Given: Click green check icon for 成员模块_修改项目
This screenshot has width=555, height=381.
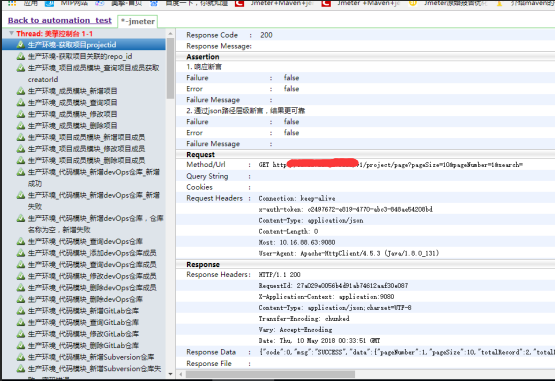Looking at the screenshot, I should pyautogui.click(x=21, y=114).
